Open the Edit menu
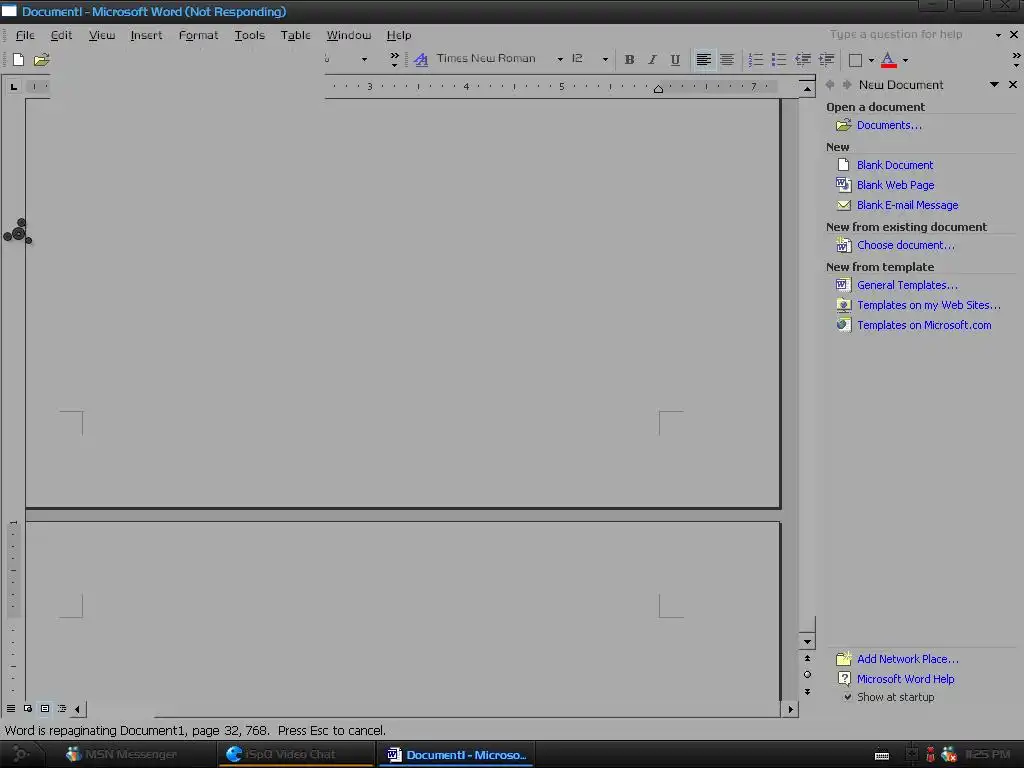This screenshot has height=768, width=1024. coord(61,35)
